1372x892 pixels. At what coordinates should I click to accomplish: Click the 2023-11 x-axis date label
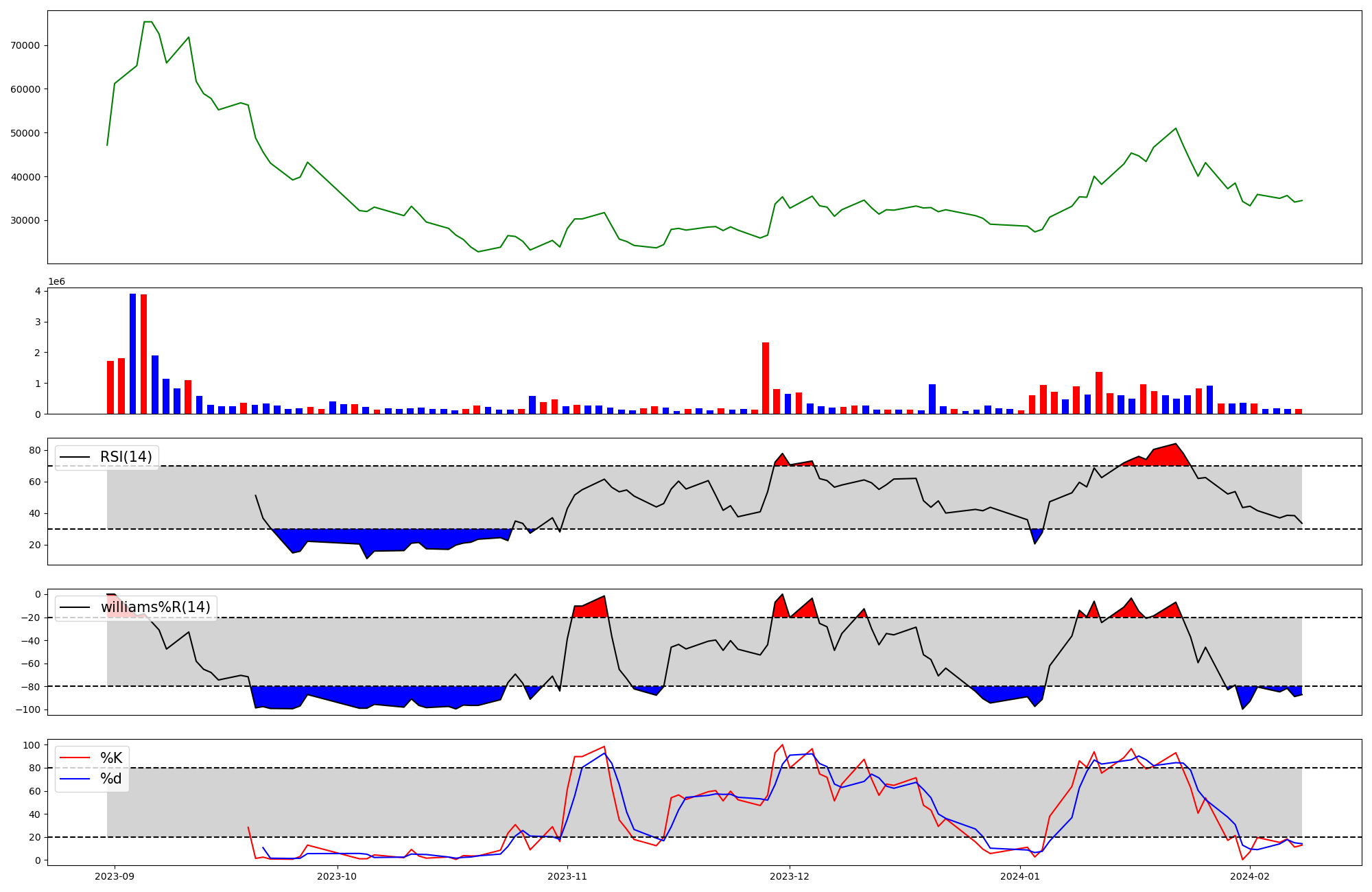(x=568, y=876)
